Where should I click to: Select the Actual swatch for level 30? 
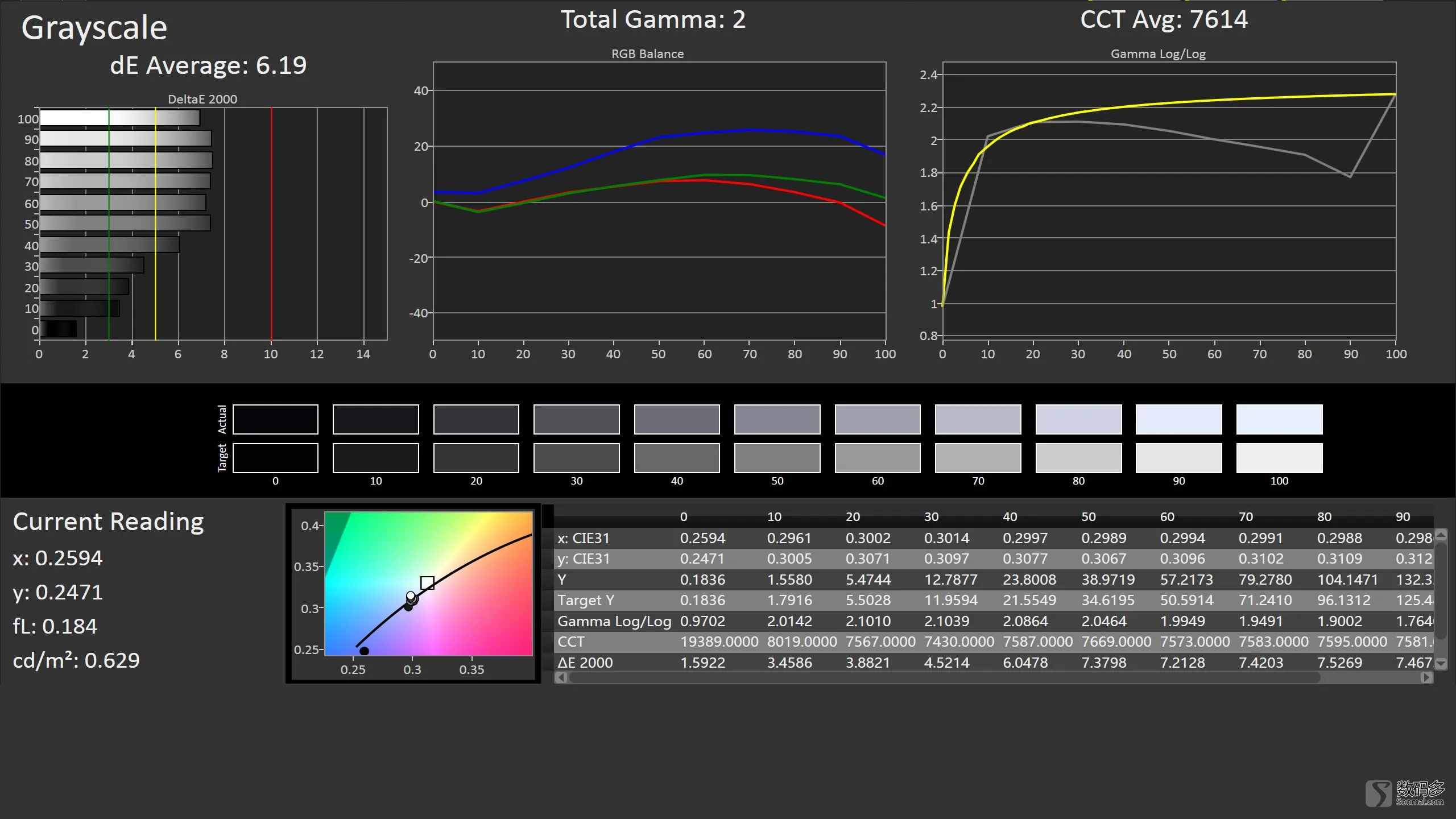[576, 419]
